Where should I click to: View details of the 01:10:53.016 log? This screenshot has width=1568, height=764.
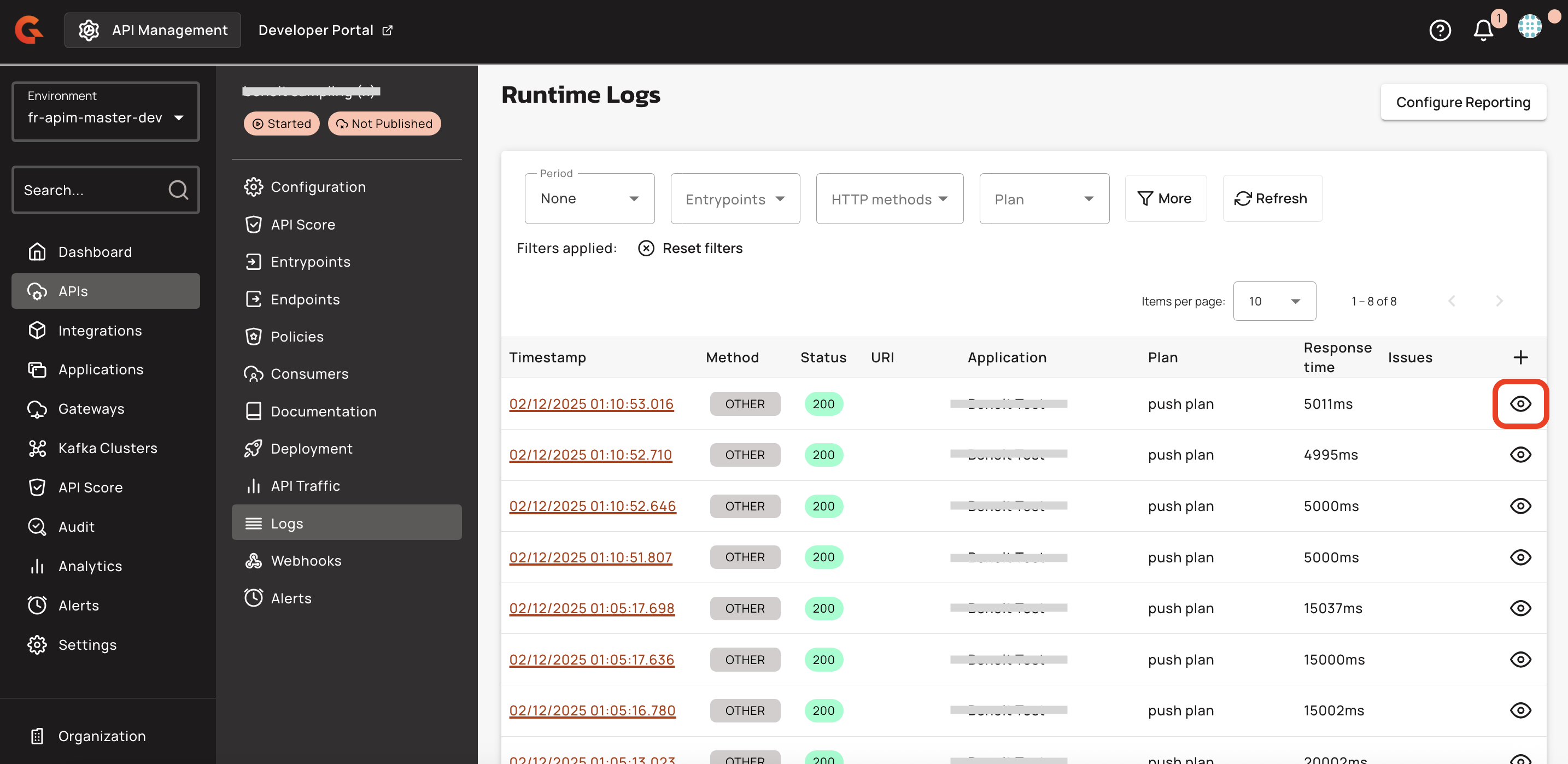point(1520,404)
